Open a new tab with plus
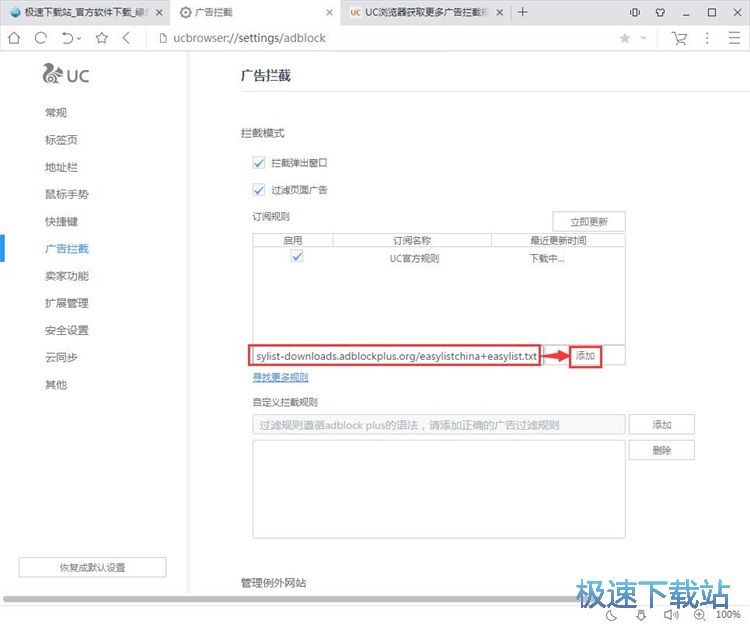Image resolution: width=750 pixels, height=624 pixels. point(522,12)
